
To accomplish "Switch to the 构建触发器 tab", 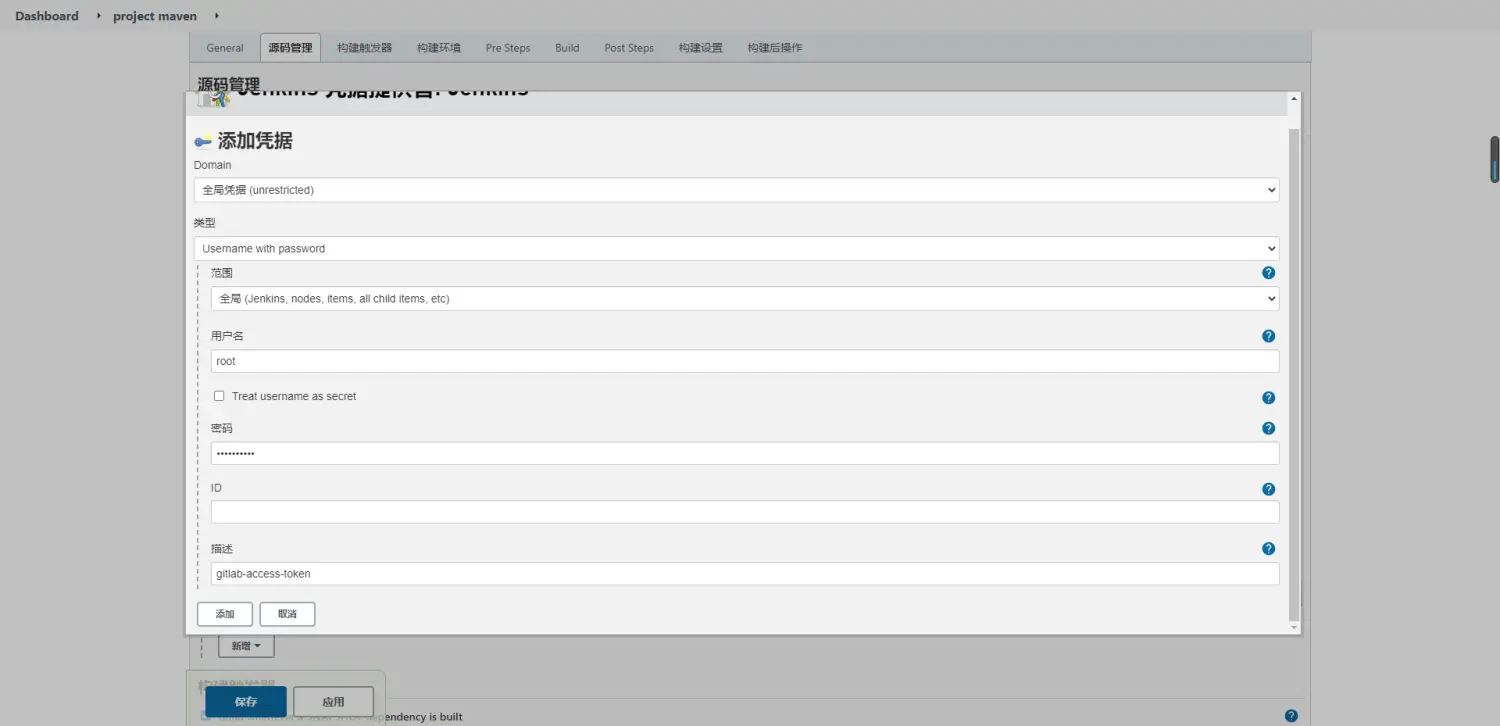I will 364,48.
